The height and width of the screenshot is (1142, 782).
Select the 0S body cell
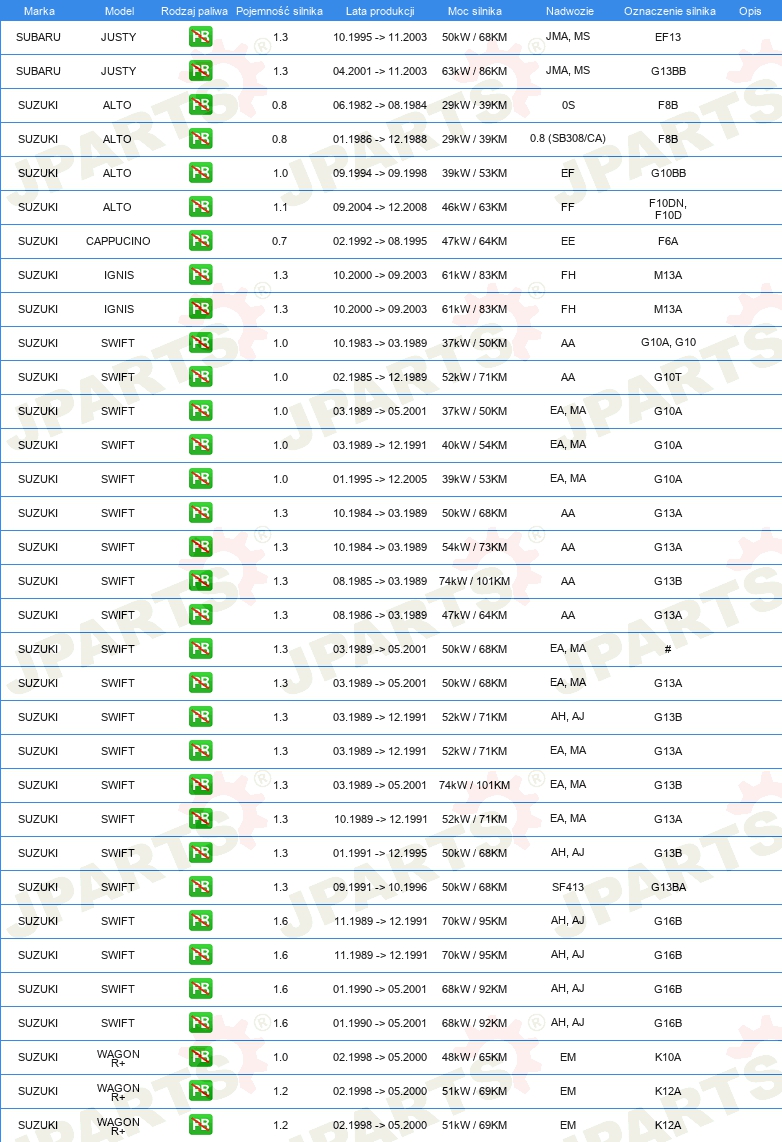tap(569, 105)
